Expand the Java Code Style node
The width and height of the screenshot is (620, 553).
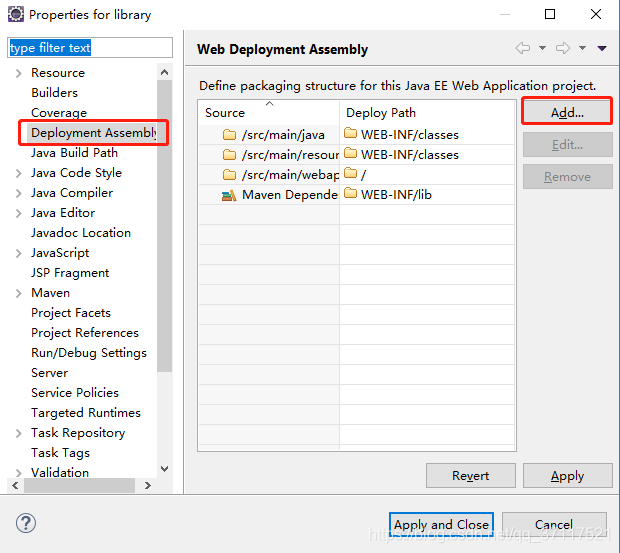[18, 173]
